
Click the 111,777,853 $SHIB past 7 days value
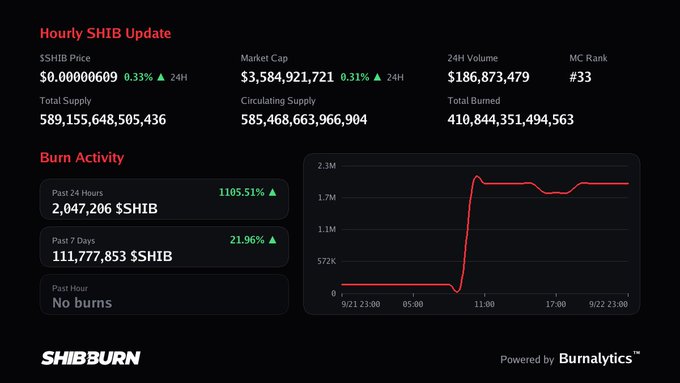pyautogui.click(x=112, y=256)
